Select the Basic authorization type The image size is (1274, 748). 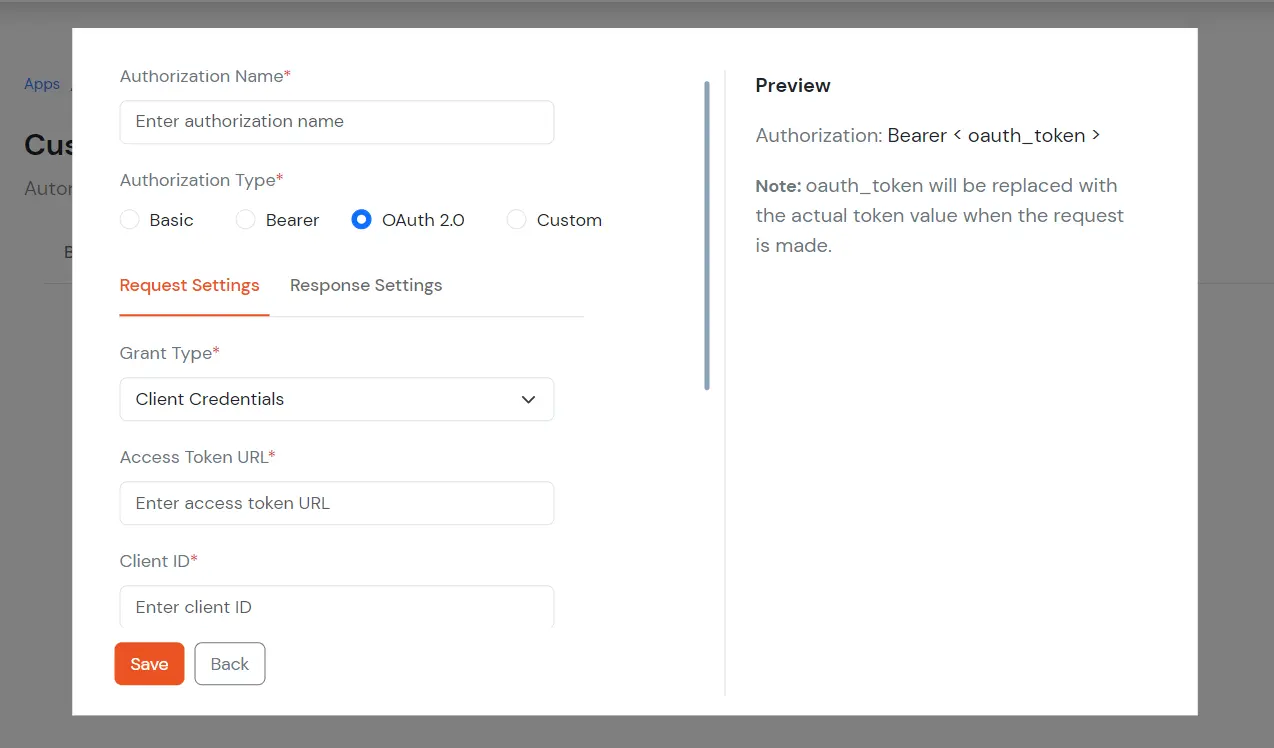coord(130,220)
